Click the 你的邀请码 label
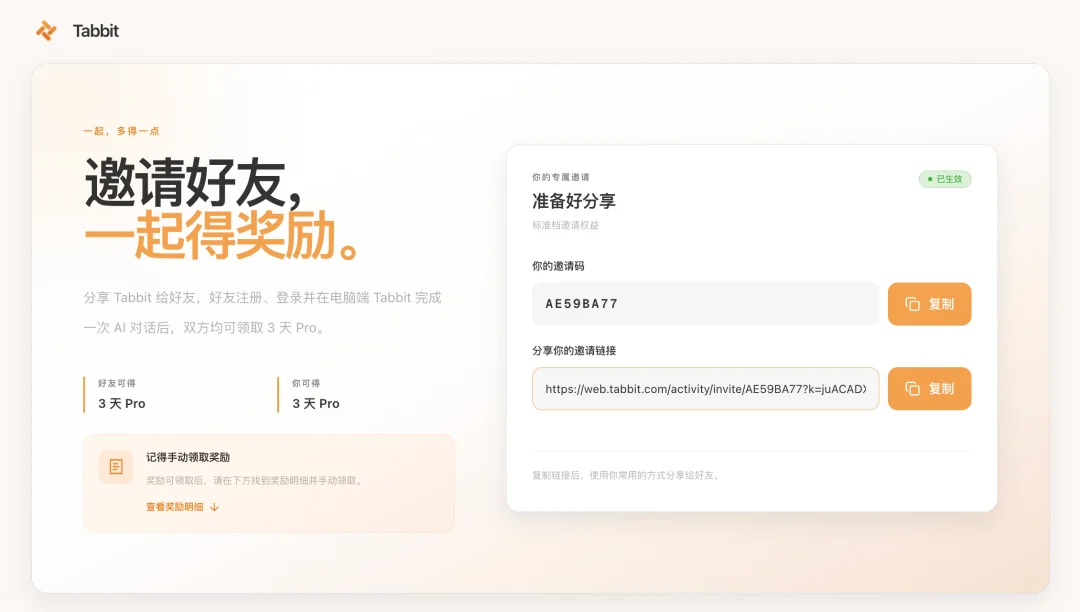The image size is (1080, 612). (558, 266)
